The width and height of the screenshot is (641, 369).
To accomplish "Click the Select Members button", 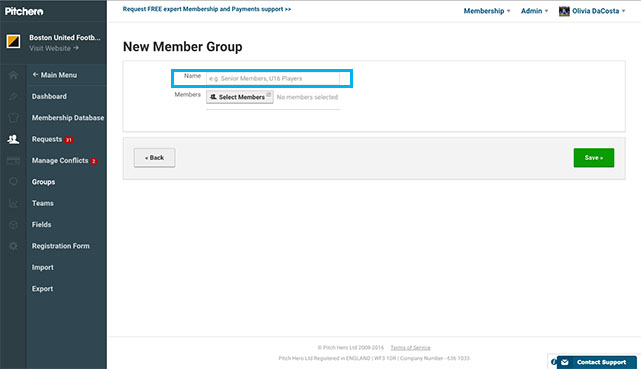I will click(240, 97).
